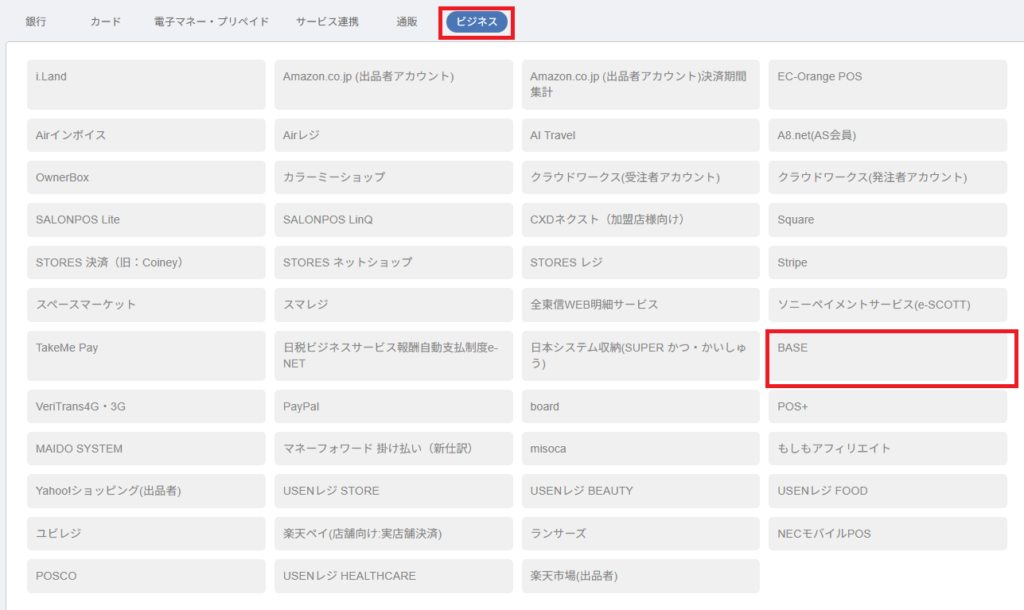Select Amazon.co.jp 出品者アカウント 決済期間集計

tap(641, 85)
